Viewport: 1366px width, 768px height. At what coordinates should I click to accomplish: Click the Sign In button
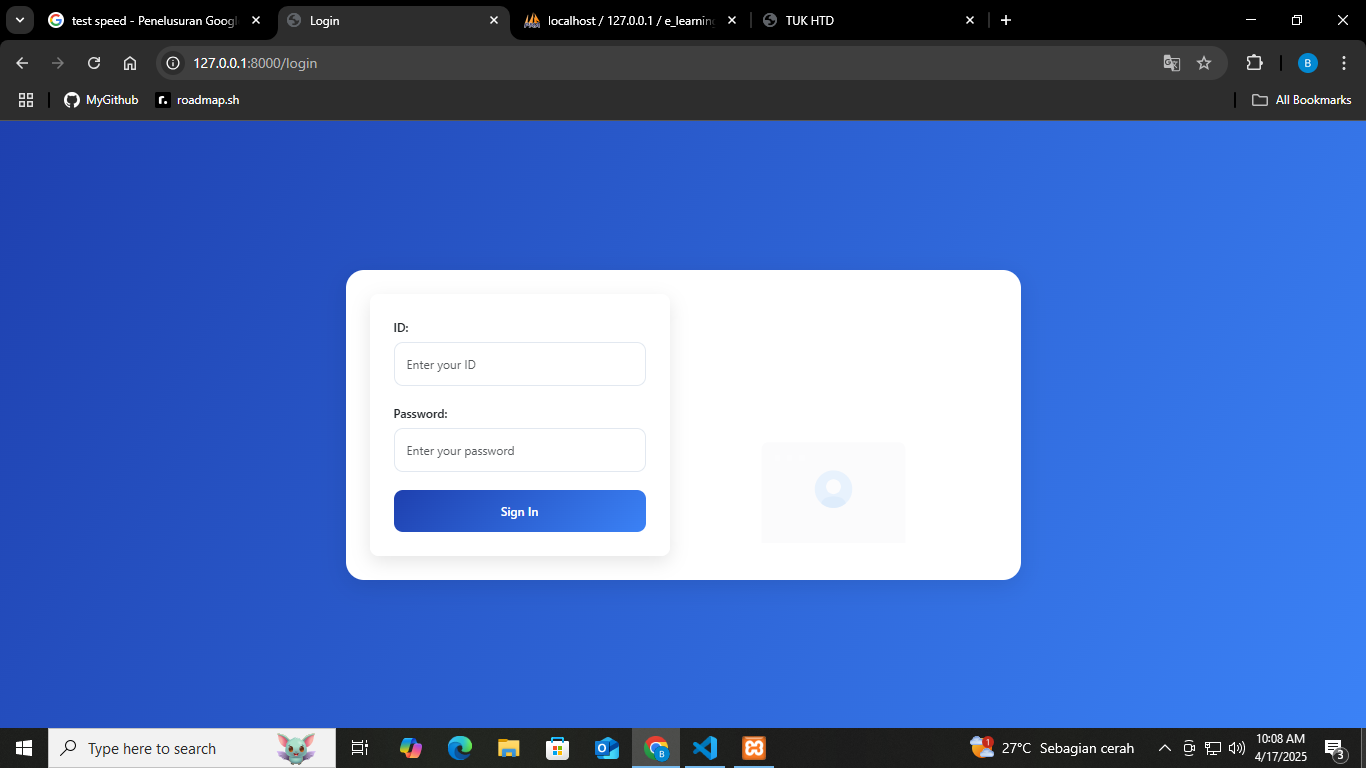tap(519, 511)
